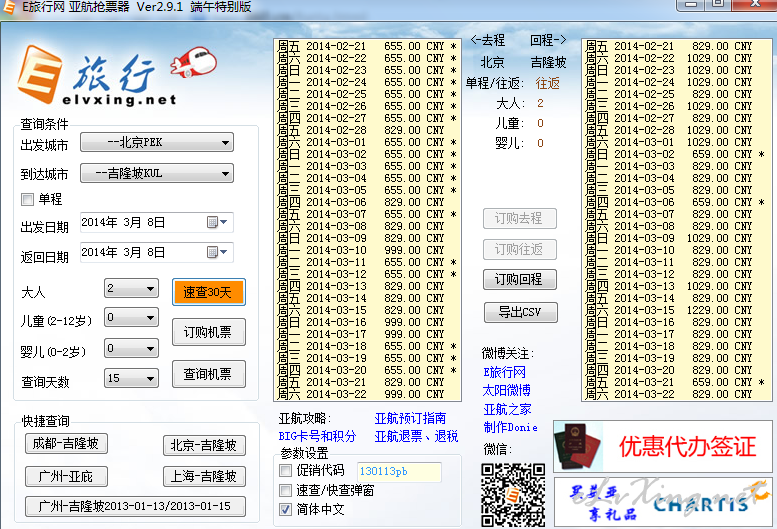Open calendar picker for 出发日期
Screen dimensions: 777x529
tap(217, 222)
